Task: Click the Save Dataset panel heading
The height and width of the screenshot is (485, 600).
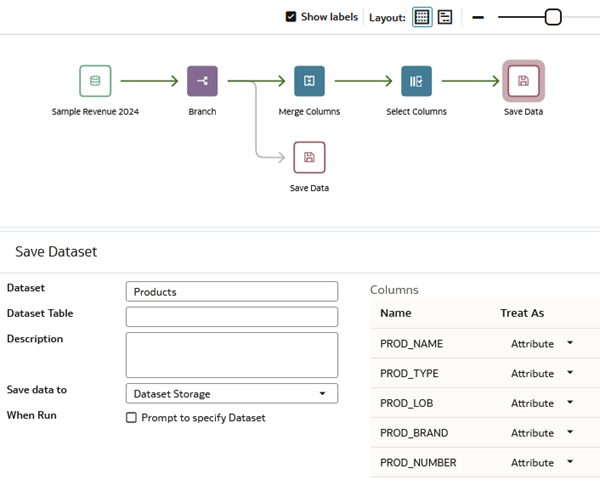Action: 56,251
